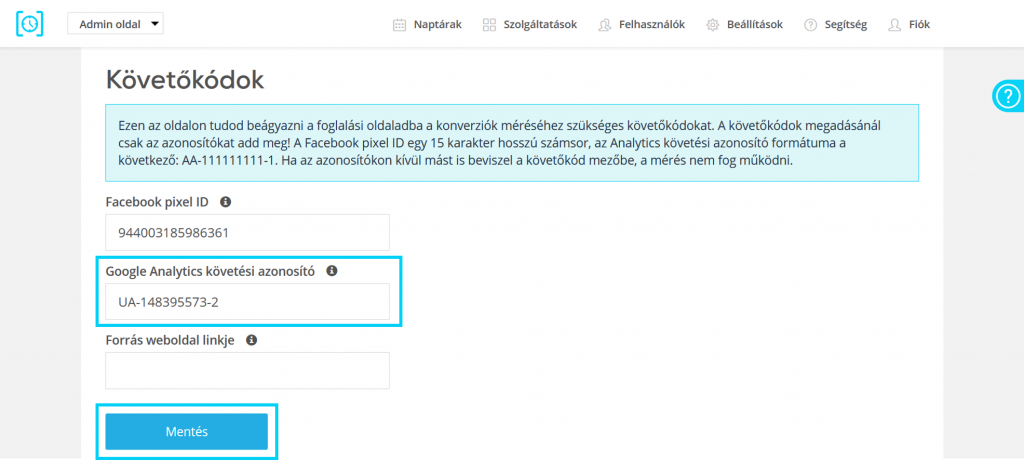Show info tooltip for Facebook pixel ID

tap(225, 202)
